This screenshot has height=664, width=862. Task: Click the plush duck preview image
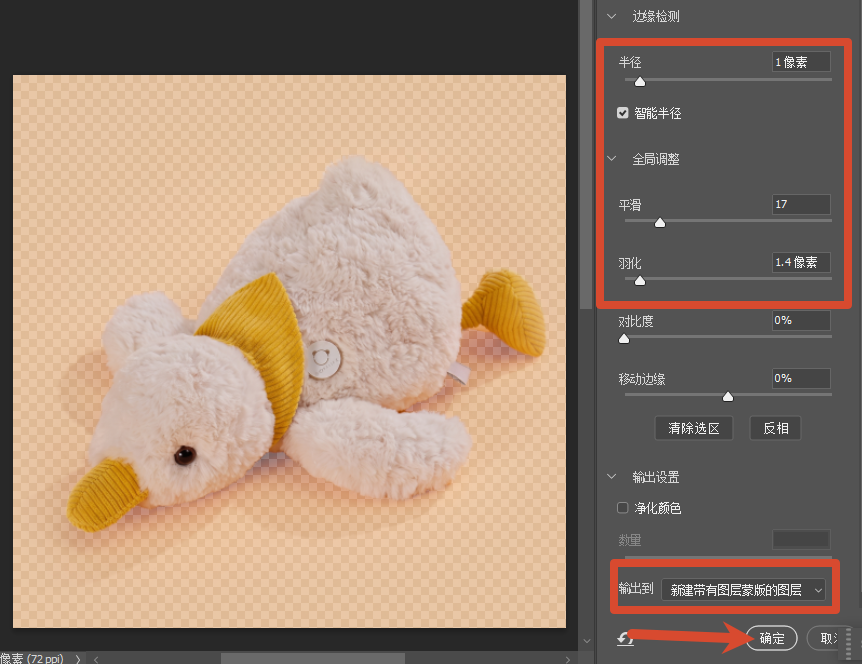pyautogui.click(x=289, y=351)
